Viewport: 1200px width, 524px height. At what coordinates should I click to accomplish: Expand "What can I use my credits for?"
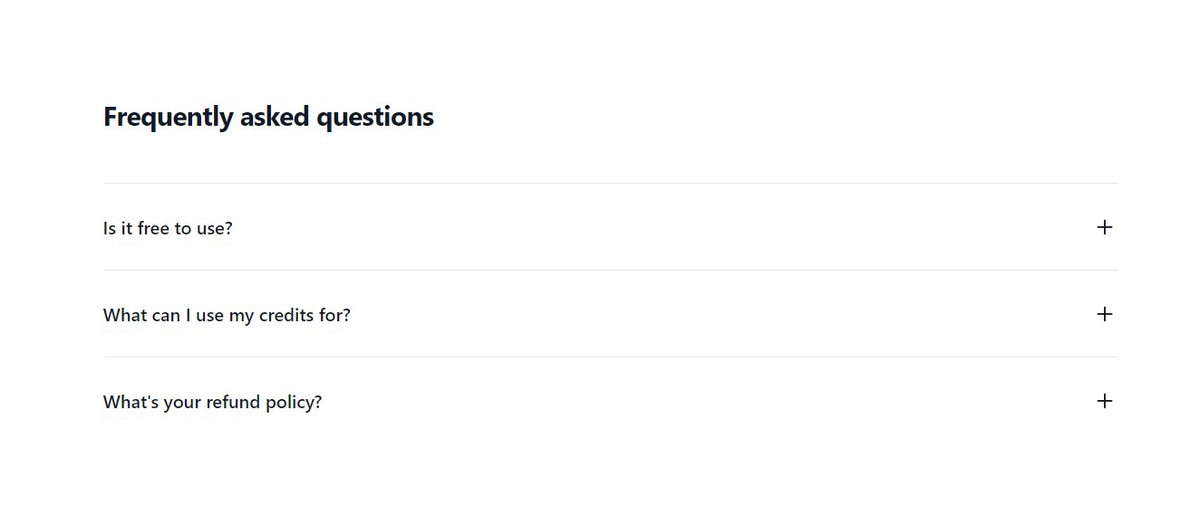point(227,315)
